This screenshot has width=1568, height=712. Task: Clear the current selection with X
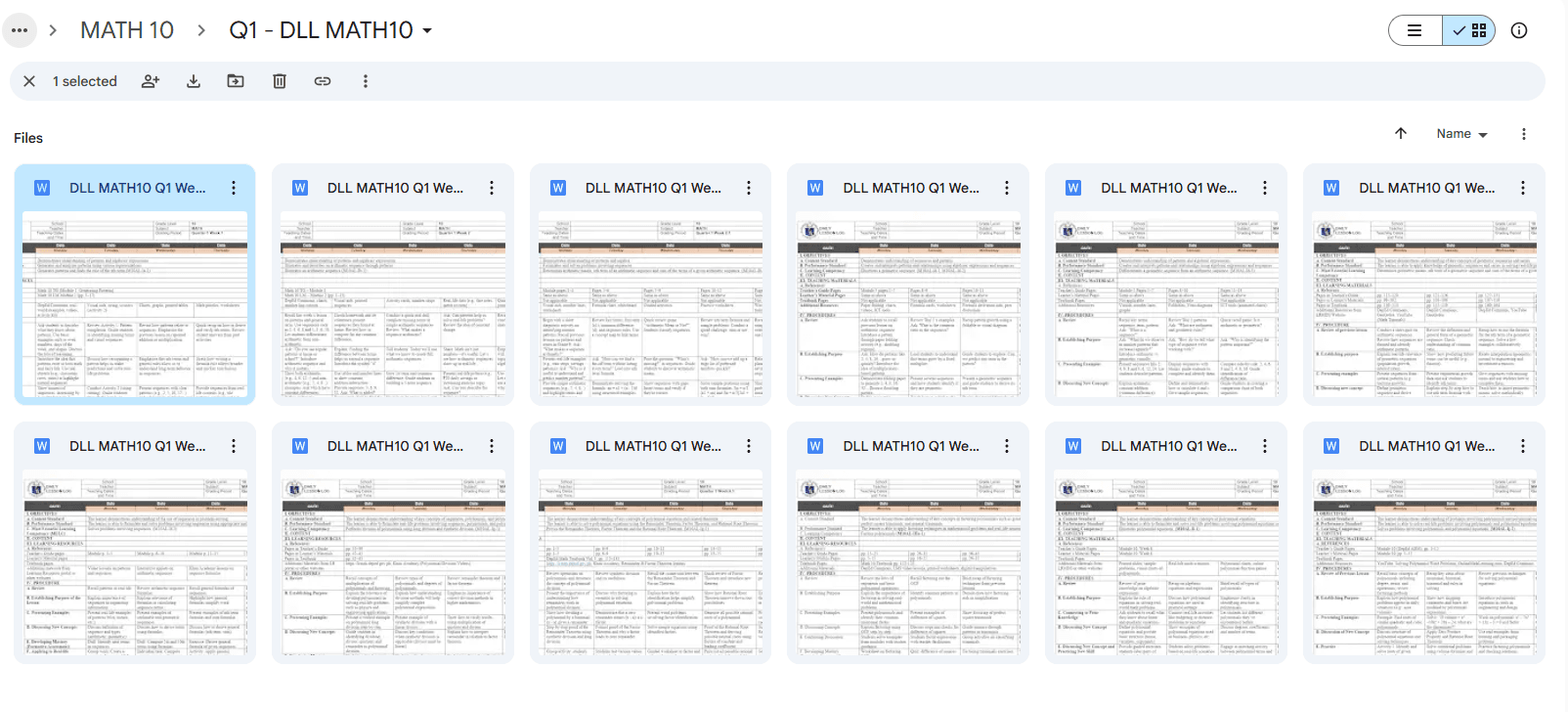tap(29, 81)
